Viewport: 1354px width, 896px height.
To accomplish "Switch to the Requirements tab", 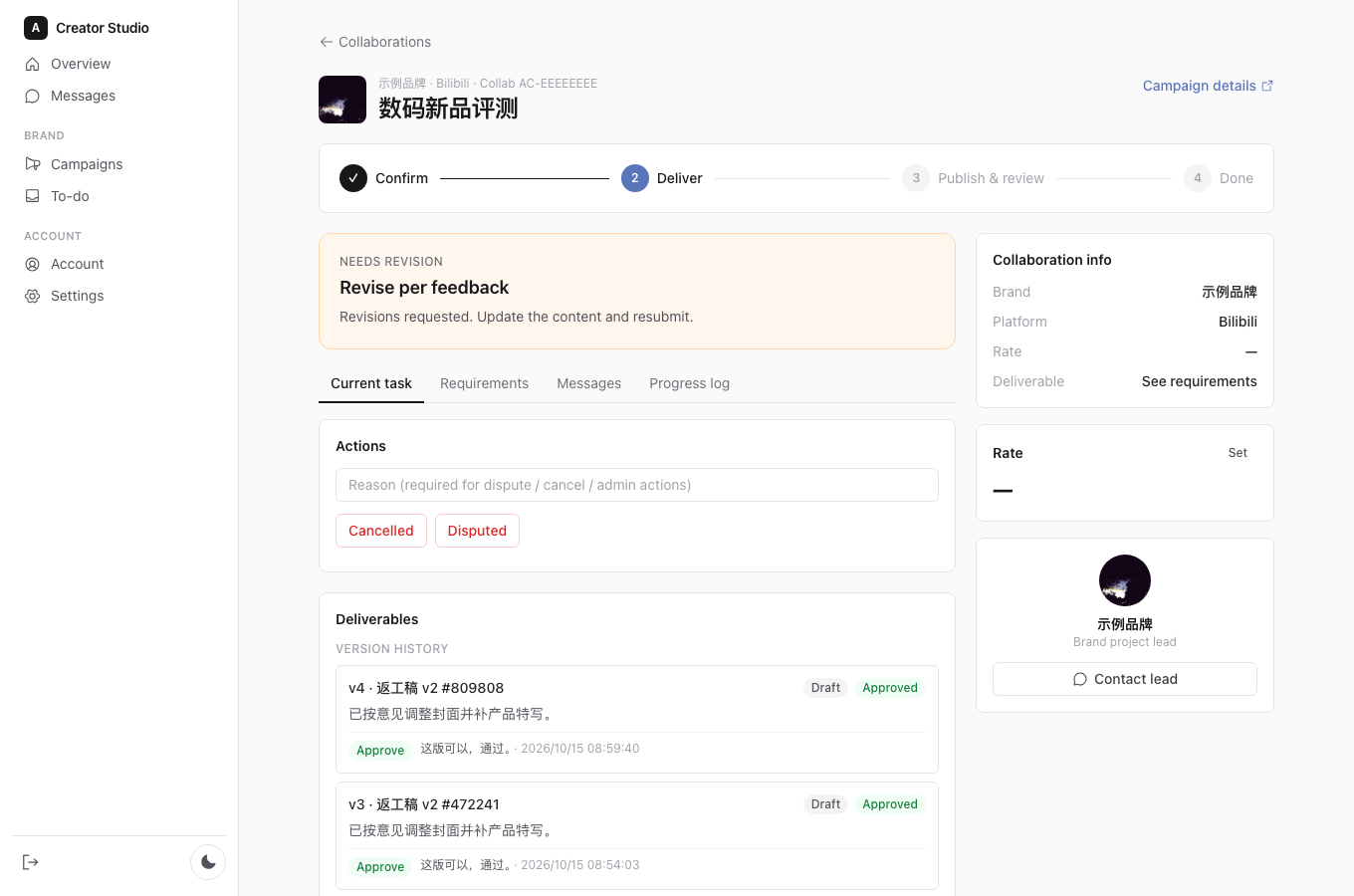I will [485, 383].
